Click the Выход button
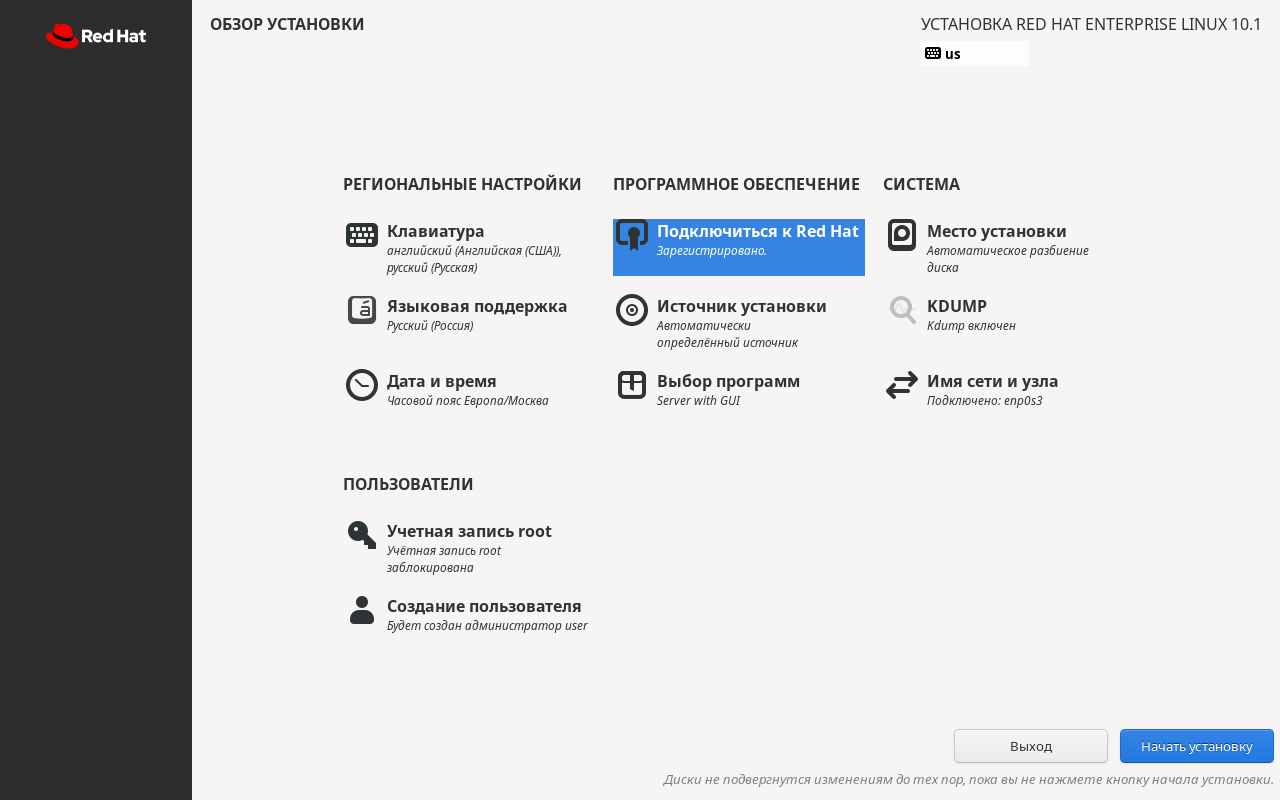The width and height of the screenshot is (1280, 800). pyautogui.click(x=1030, y=746)
